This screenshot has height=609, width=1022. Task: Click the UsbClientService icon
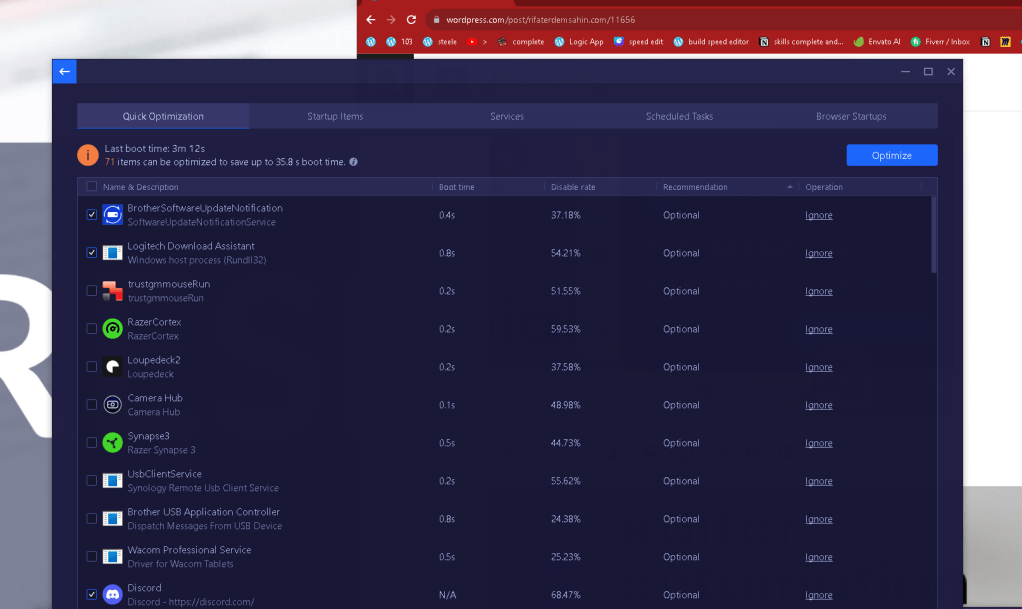[x=112, y=481]
